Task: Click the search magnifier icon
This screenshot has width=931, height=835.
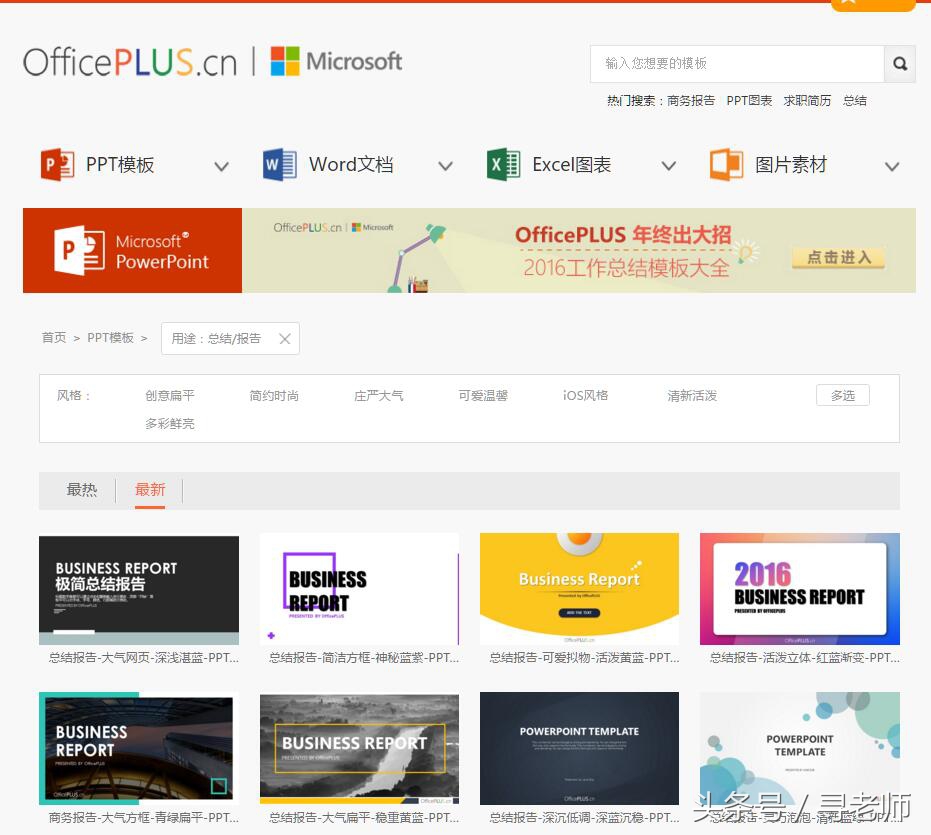Action: [x=900, y=64]
